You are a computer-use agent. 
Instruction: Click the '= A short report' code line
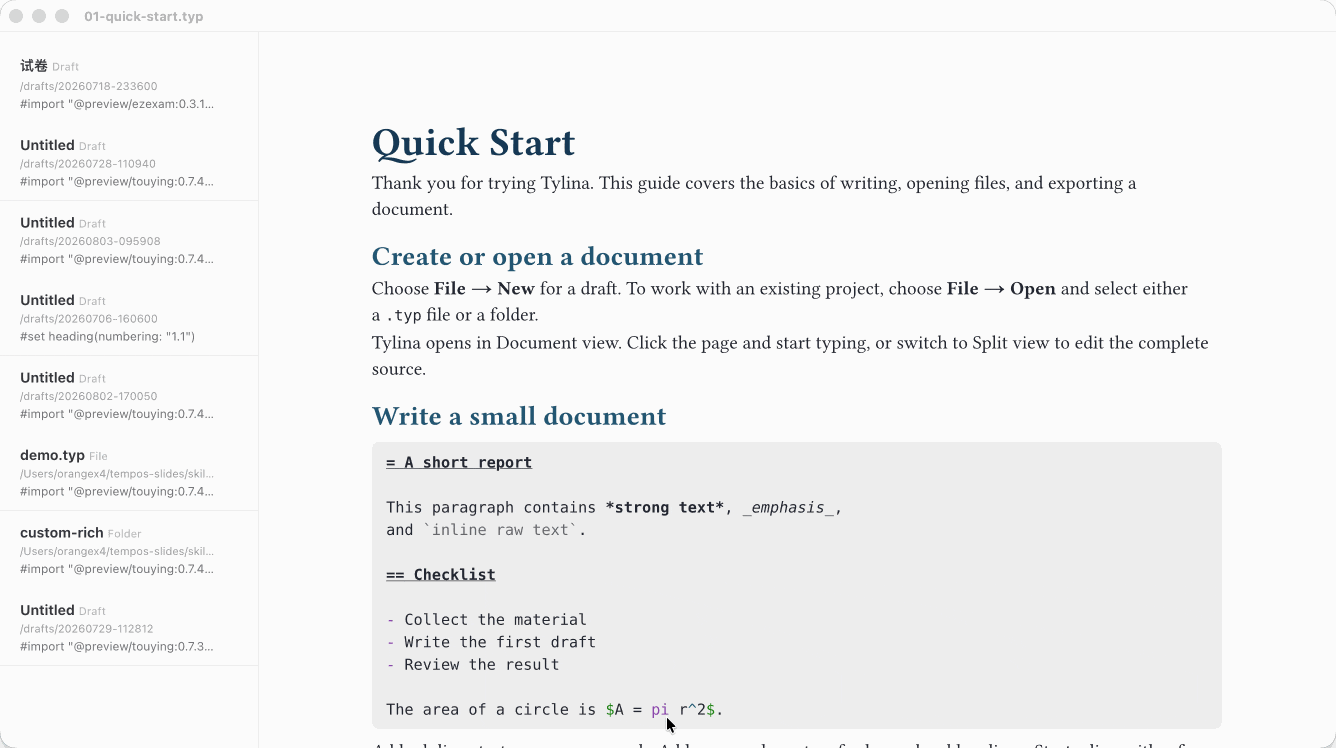(x=459, y=462)
